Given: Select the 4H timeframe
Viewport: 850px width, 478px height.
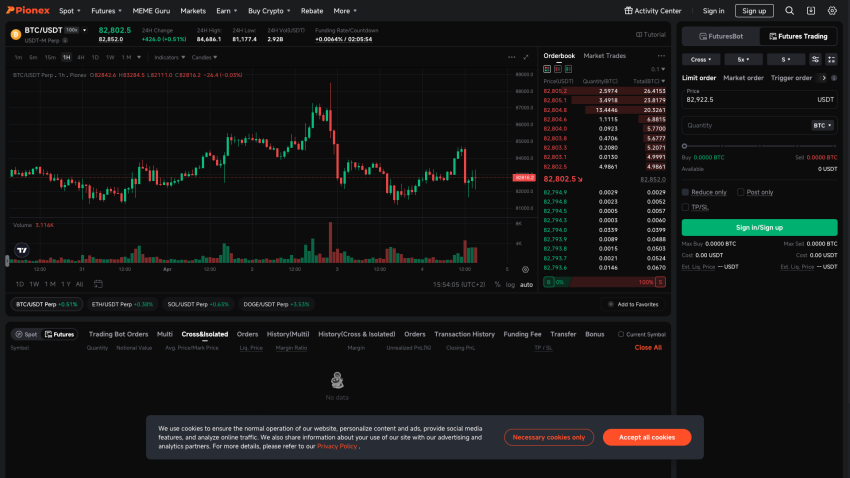Looking at the screenshot, I should coord(80,57).
